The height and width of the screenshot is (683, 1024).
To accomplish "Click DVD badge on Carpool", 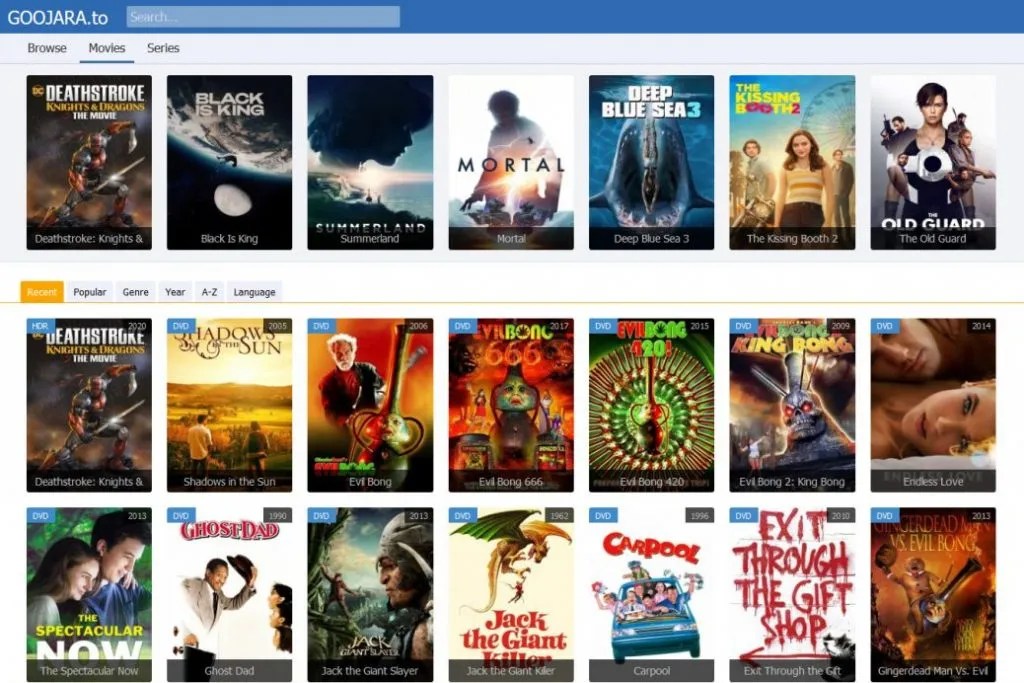I will pos(603,516).
